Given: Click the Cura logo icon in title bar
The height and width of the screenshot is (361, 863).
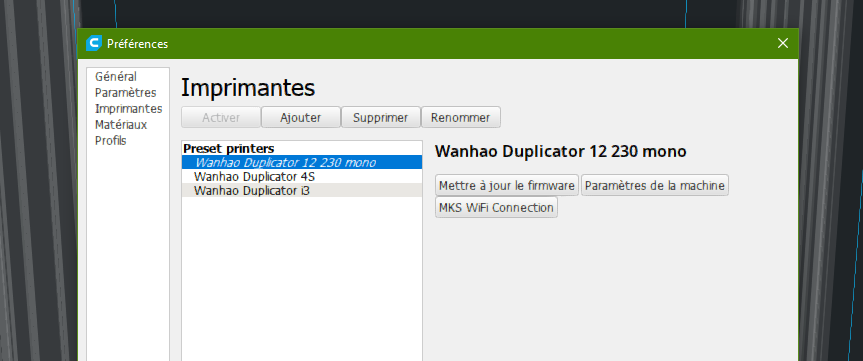Looking at the screenshot, I should coord(94,43).
